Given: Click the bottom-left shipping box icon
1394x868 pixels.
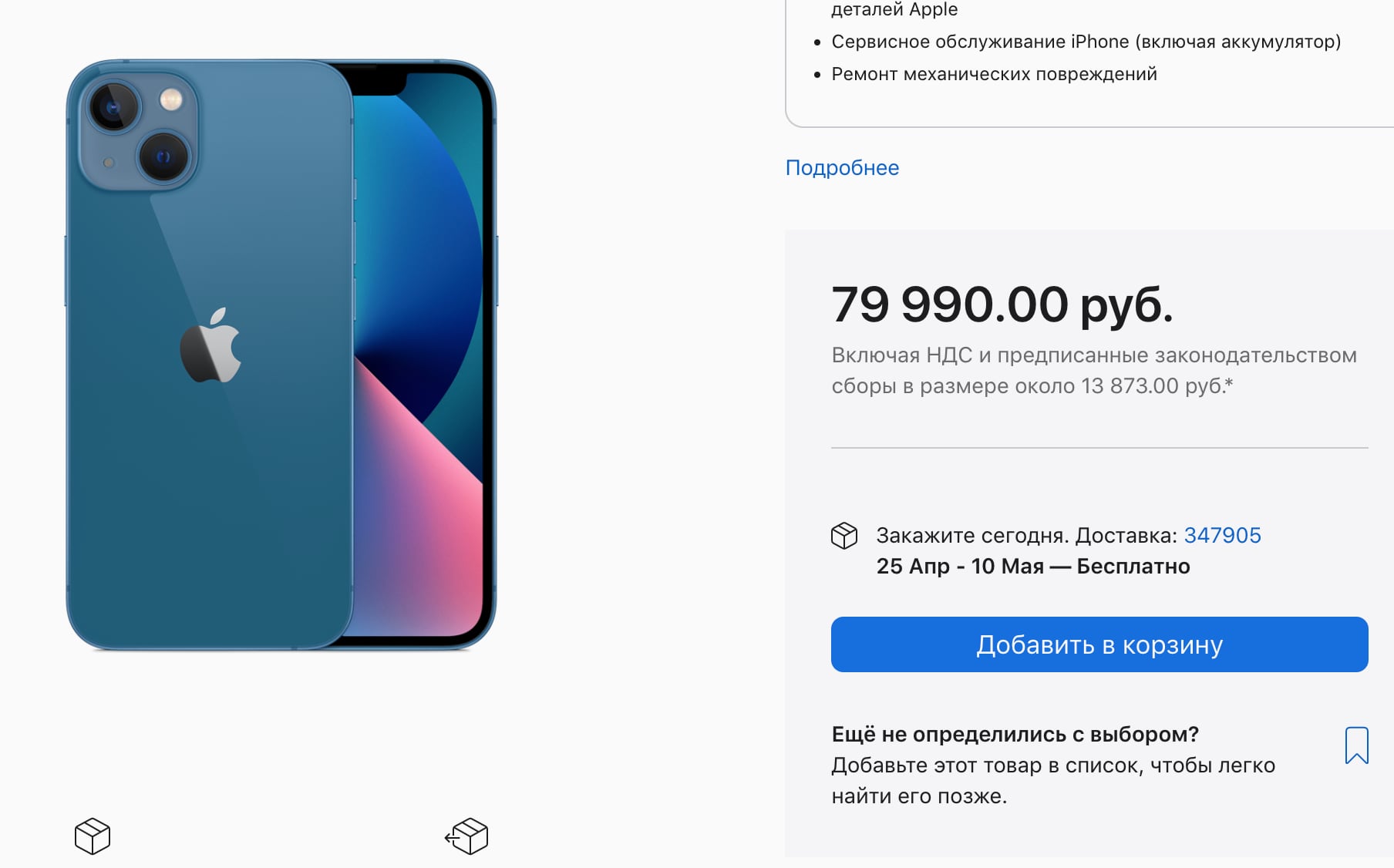Looking at the screenshot, I should 93,836.
